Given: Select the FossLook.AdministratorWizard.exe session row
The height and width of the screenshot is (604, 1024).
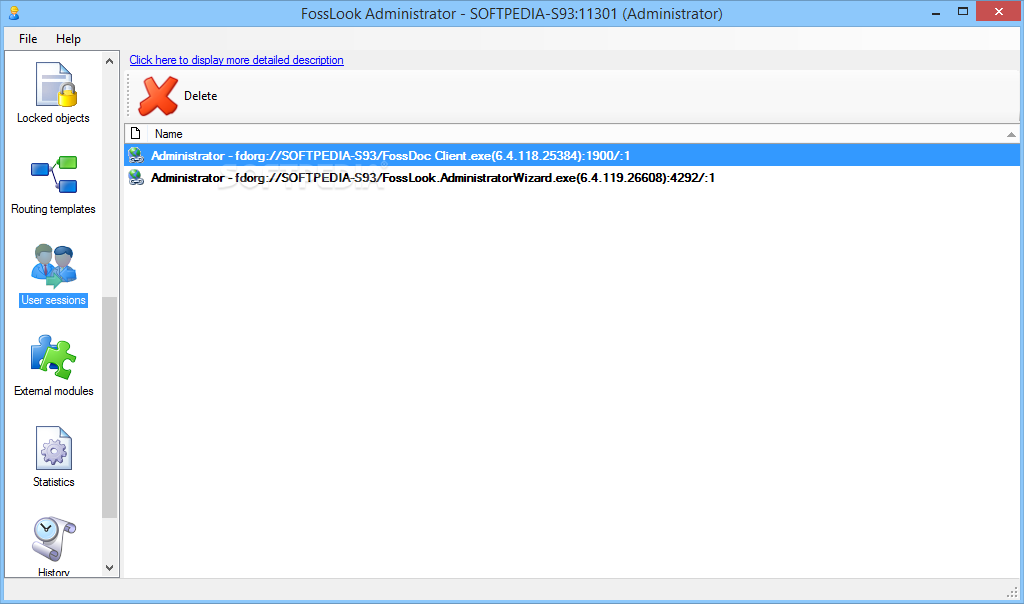Looking at the screenshot, I should 572,178.
